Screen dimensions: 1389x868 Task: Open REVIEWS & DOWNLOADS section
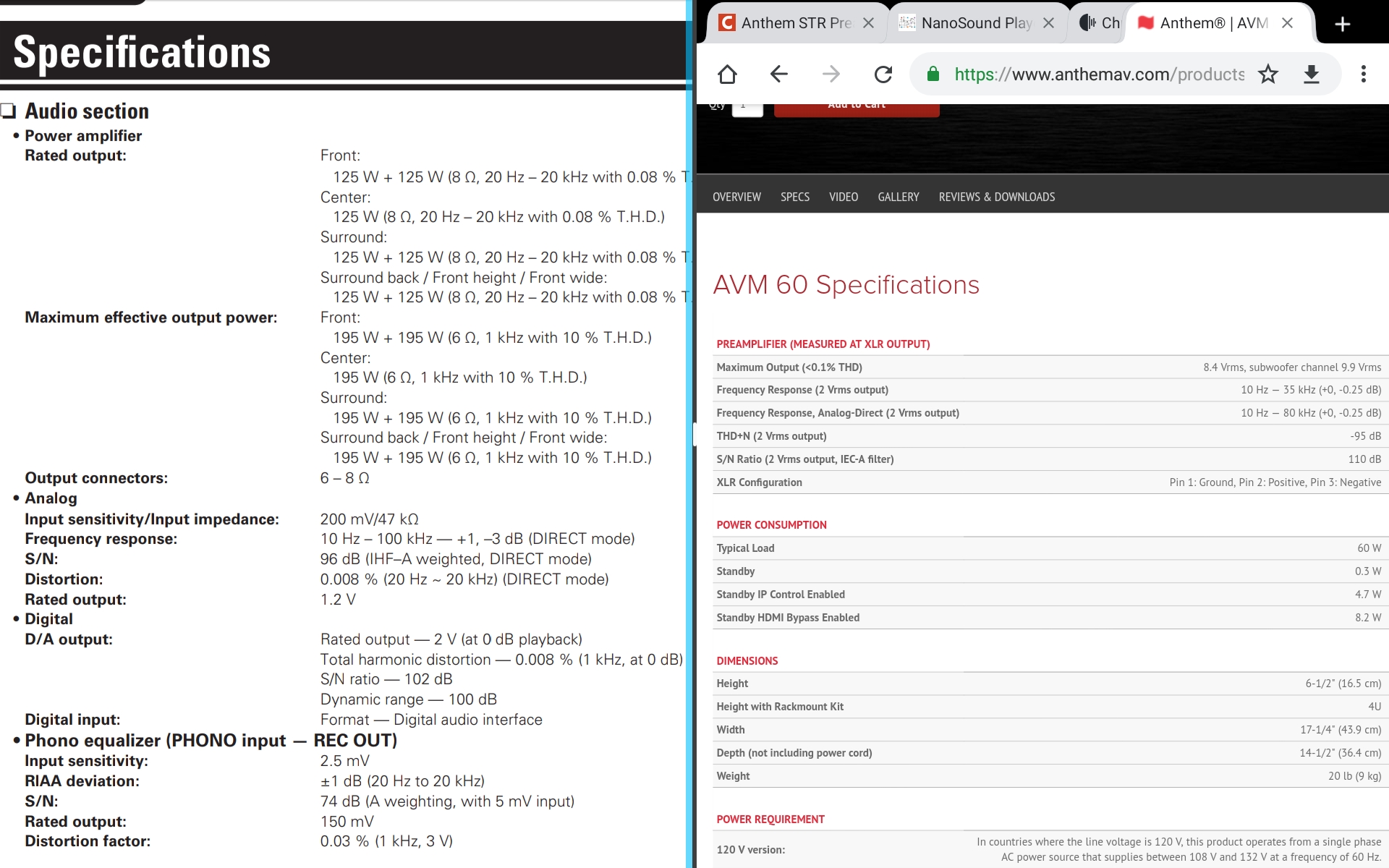(x=997, y=197)
